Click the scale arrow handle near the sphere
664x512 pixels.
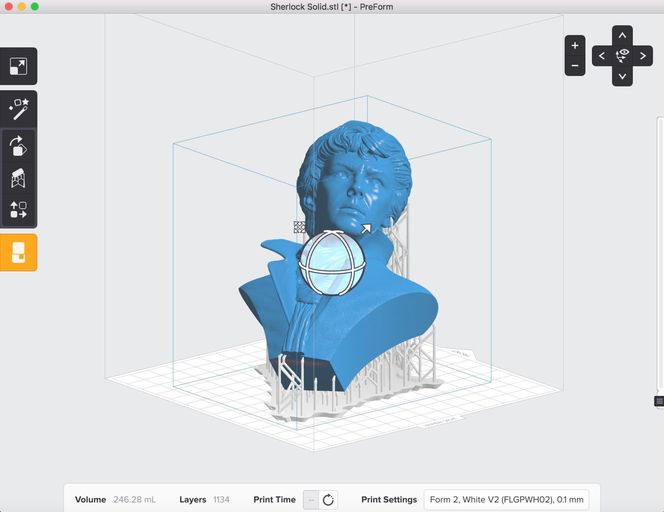point(366,229)
